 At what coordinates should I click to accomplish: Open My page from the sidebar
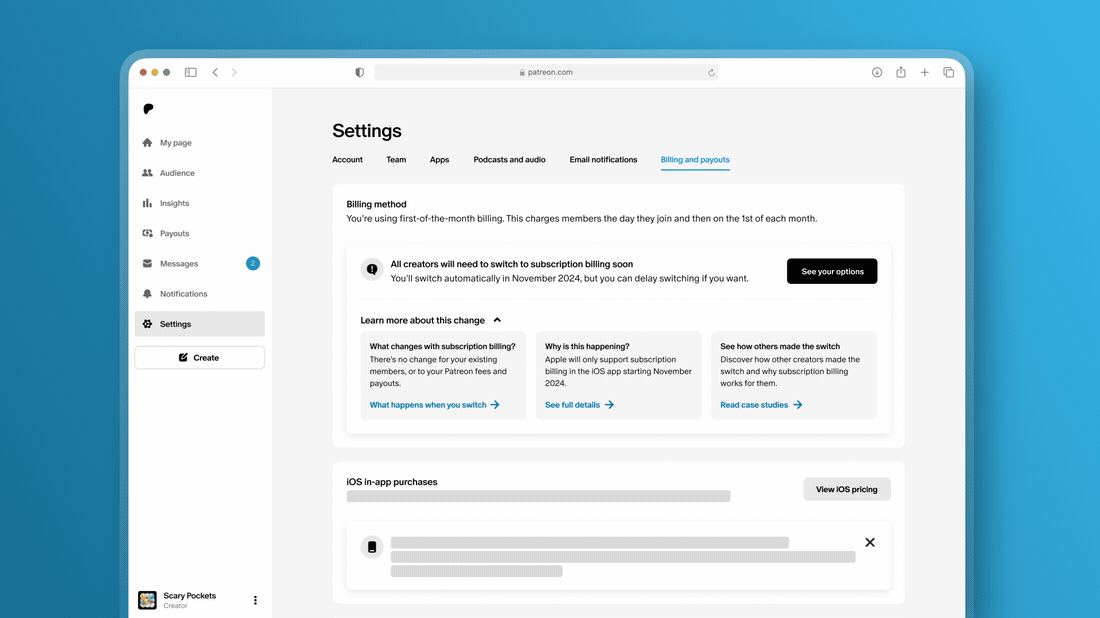click(175, 143)
